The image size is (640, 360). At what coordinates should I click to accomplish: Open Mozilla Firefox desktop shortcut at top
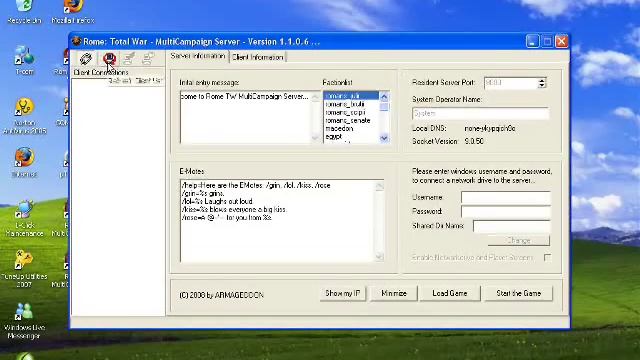tap(73, 11)
